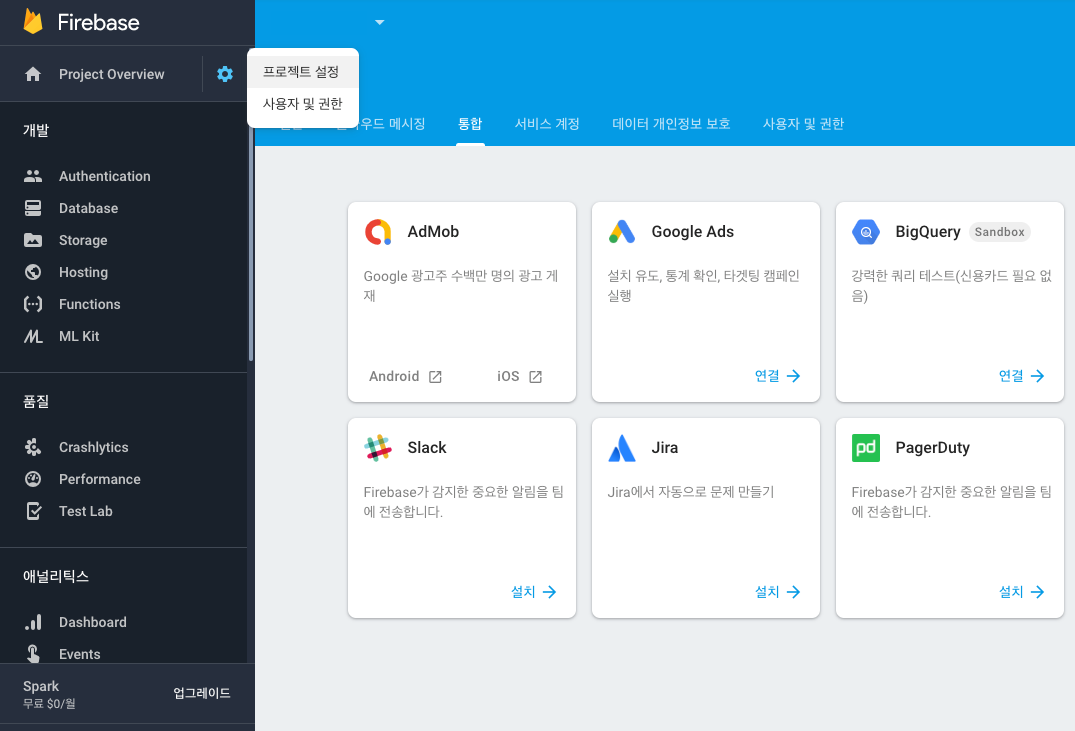Image resolution: width=1075 pixels, height=731 pixels.
Task: Click the Firebase title text
Action: click(98, 23)
